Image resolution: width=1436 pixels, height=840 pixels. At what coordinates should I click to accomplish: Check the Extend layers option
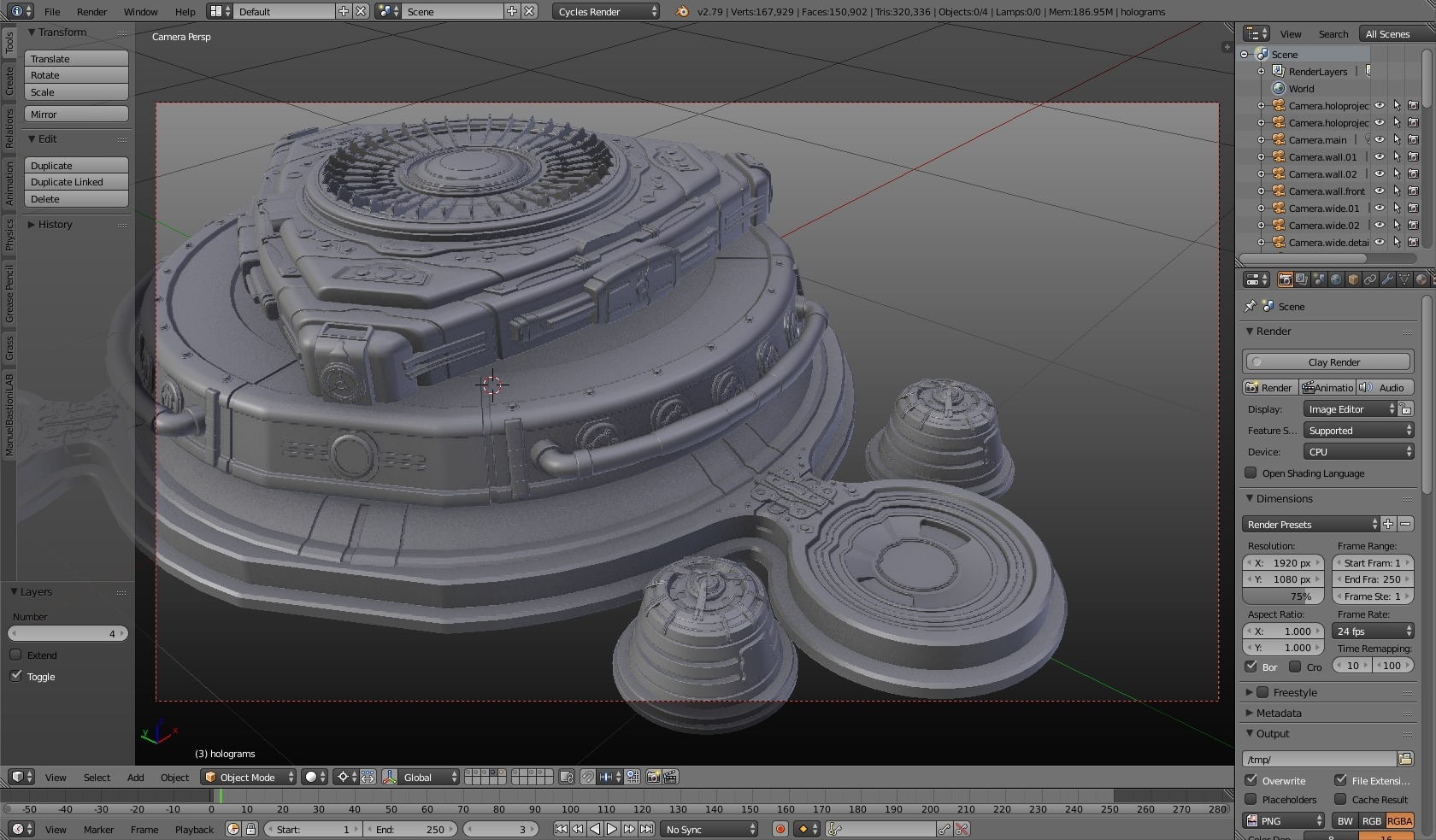[15, 655]
